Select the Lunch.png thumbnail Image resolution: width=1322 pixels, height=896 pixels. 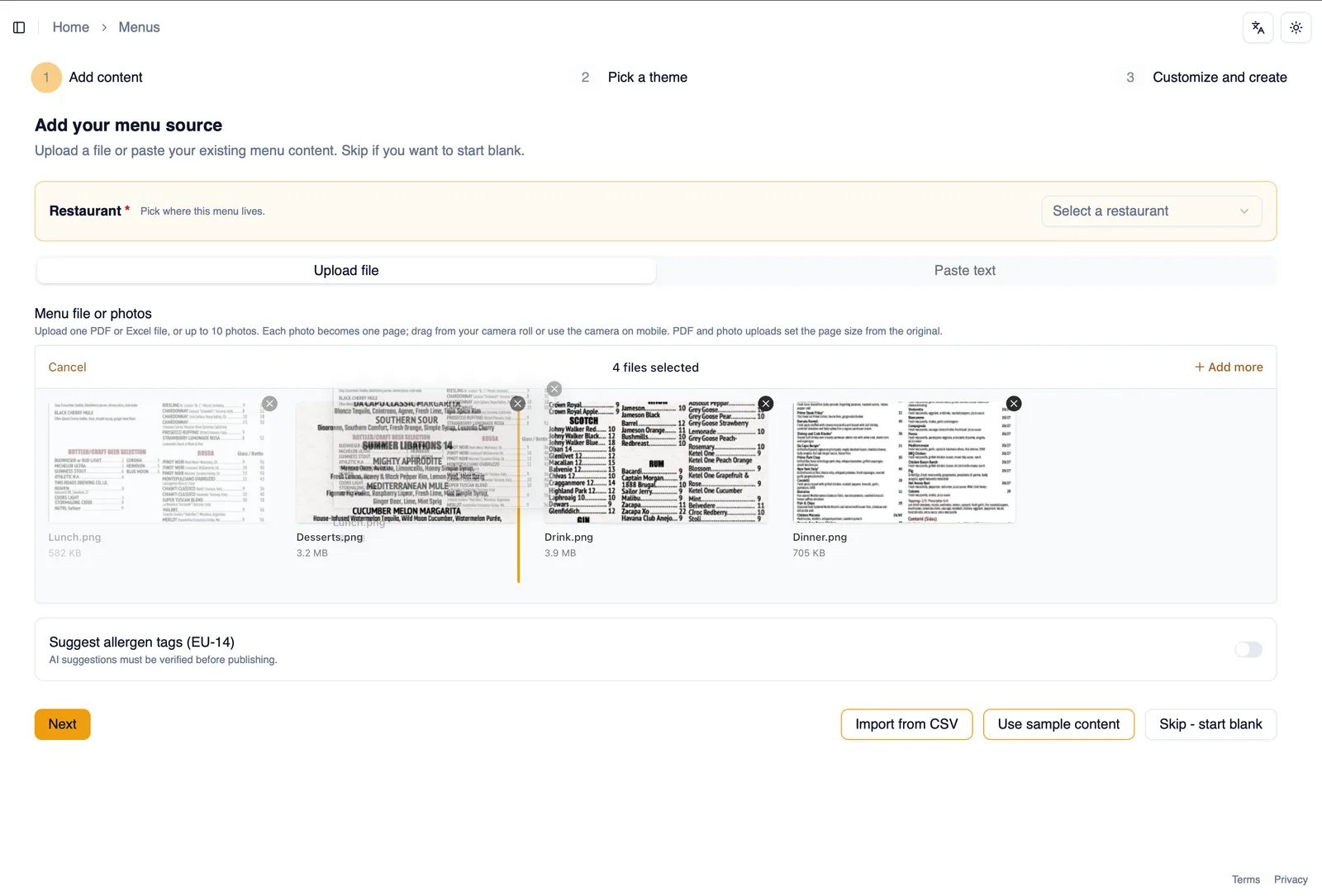point(159,462)
